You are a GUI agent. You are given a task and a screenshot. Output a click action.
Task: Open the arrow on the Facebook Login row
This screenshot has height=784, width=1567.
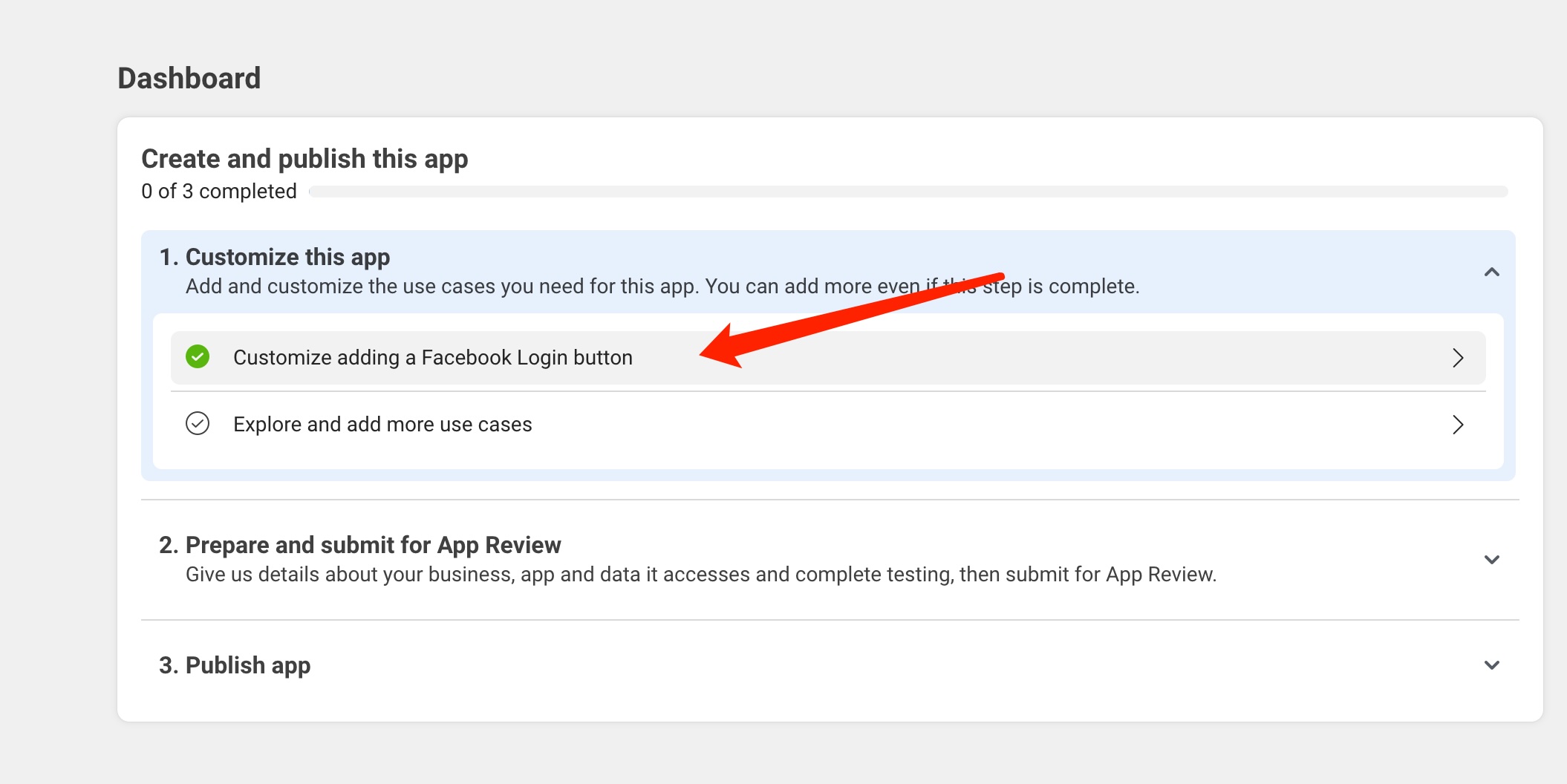(1458, 358)
